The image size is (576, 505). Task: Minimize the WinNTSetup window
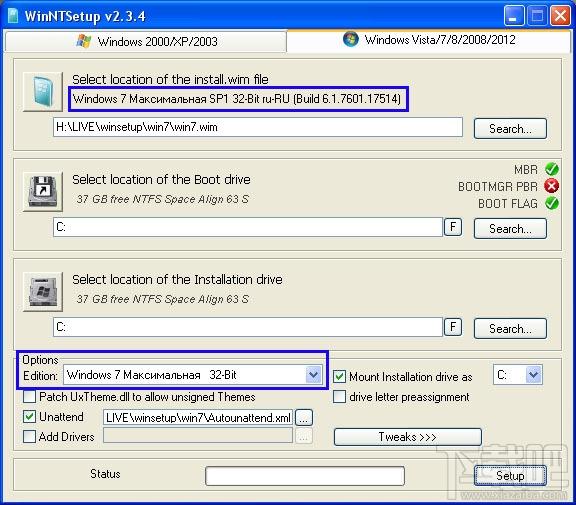click(x=514, y=16)
